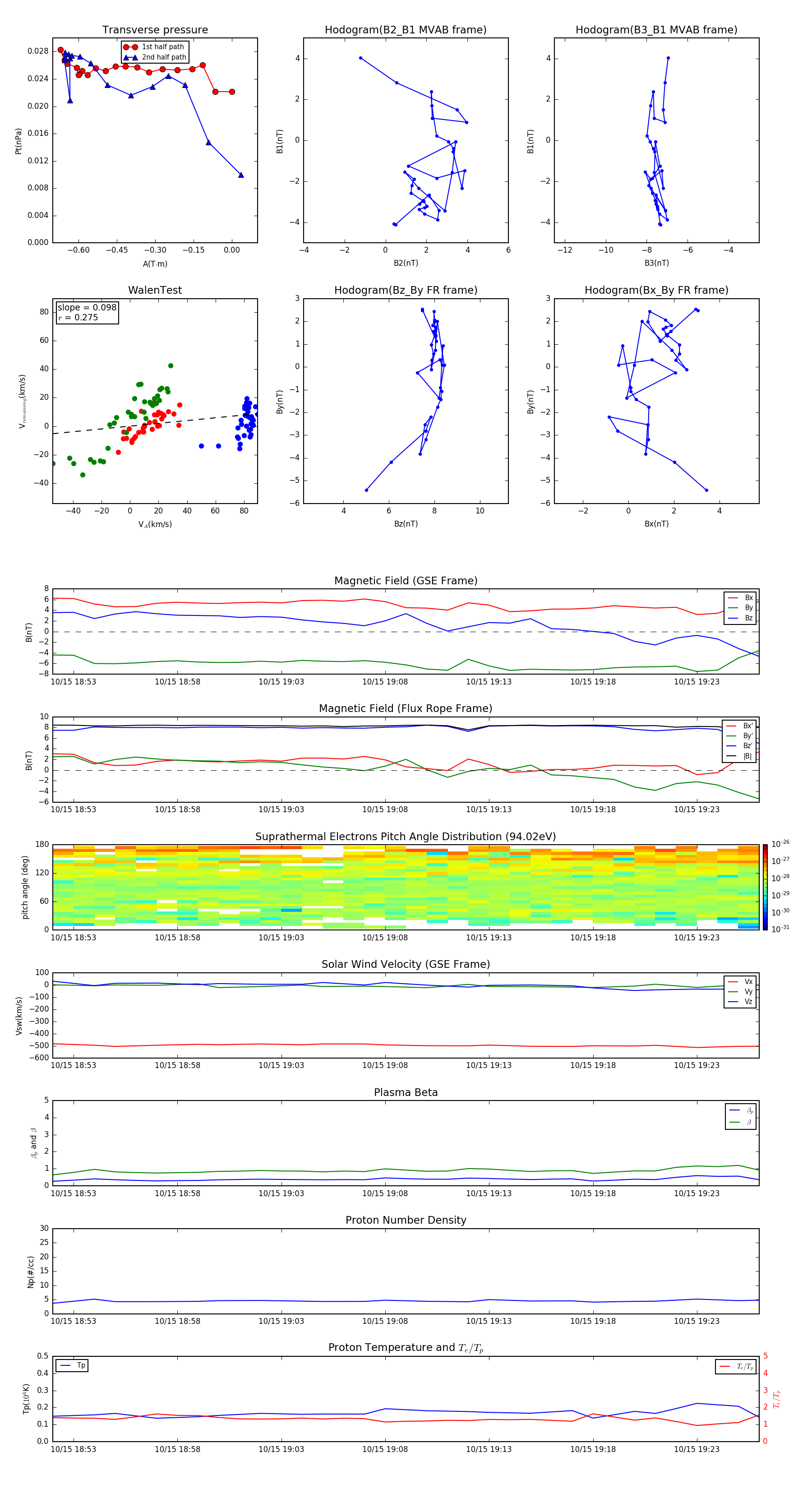
Task: Click the pitch angle distribution colorbar
Action: coord(765,887)
